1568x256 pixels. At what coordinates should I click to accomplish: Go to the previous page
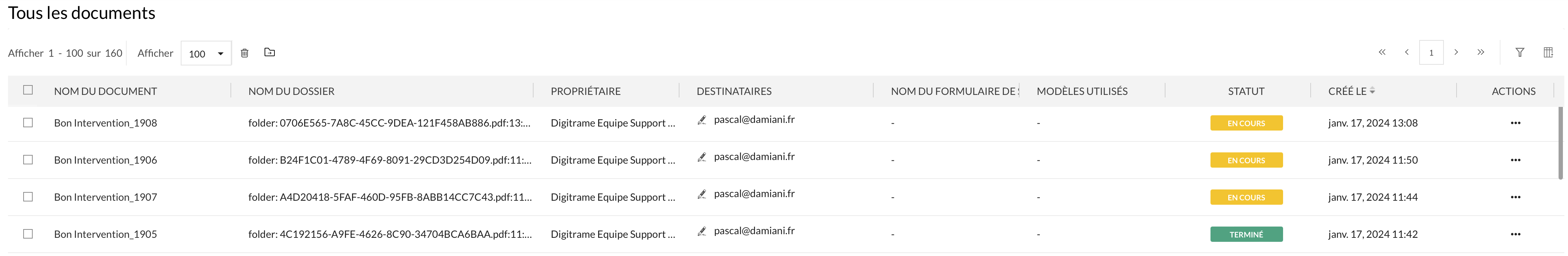[x=1407, y=52]
